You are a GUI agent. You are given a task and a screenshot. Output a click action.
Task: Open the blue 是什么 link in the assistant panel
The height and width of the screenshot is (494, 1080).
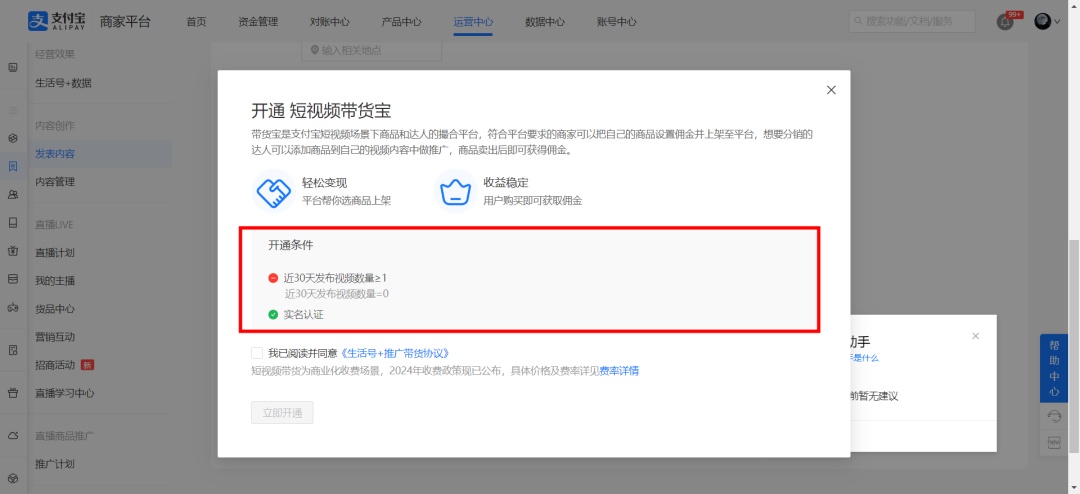pyautogui.click(x=864, y=358)
